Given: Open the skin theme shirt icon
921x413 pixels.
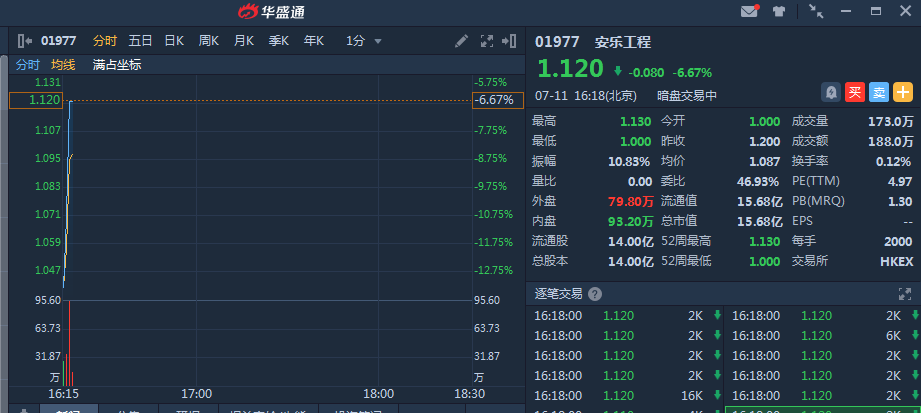Looking at the screenshot, I should coord(779,12).
